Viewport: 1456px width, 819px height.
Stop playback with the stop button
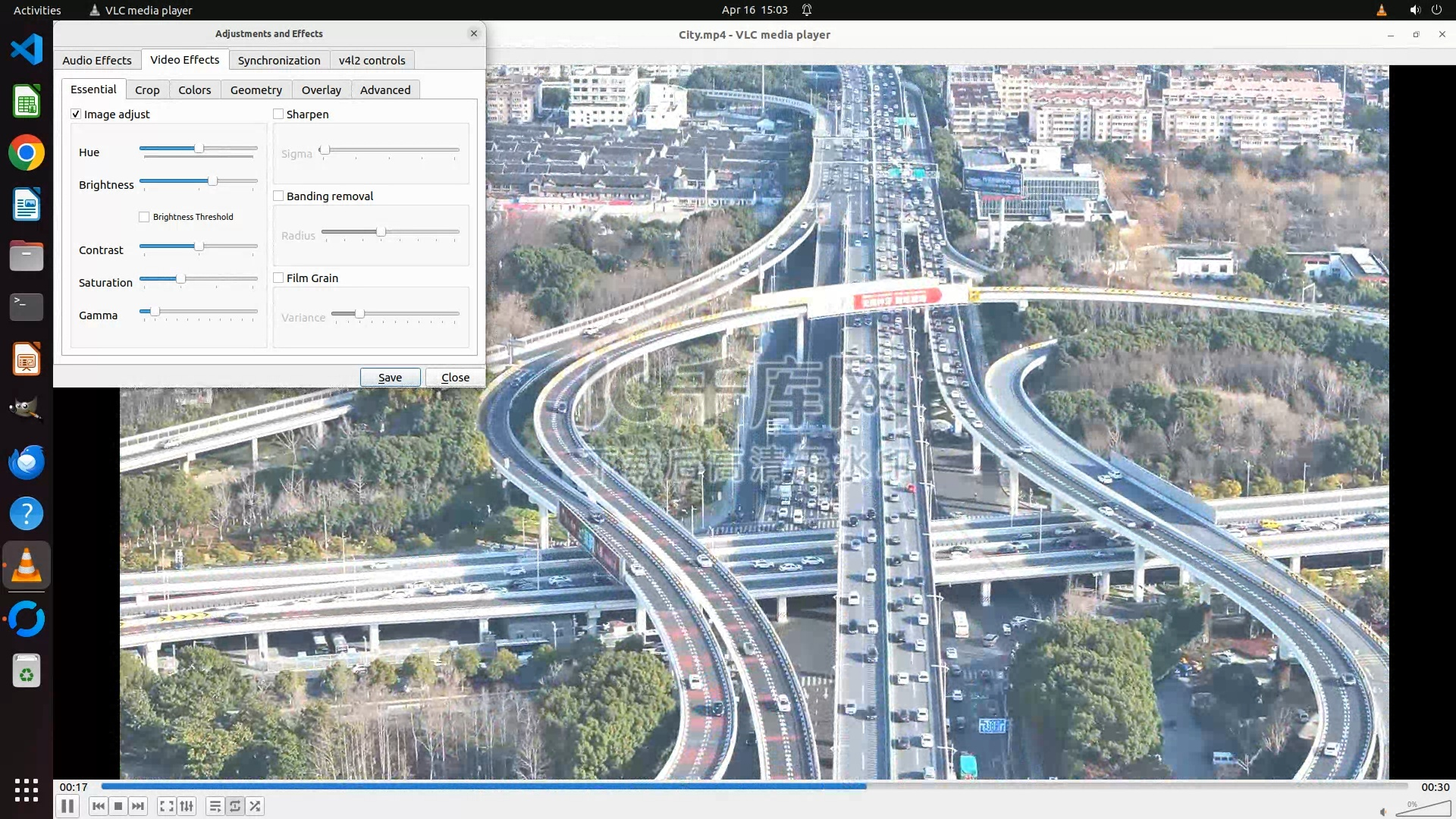click(x=118, y=806)
